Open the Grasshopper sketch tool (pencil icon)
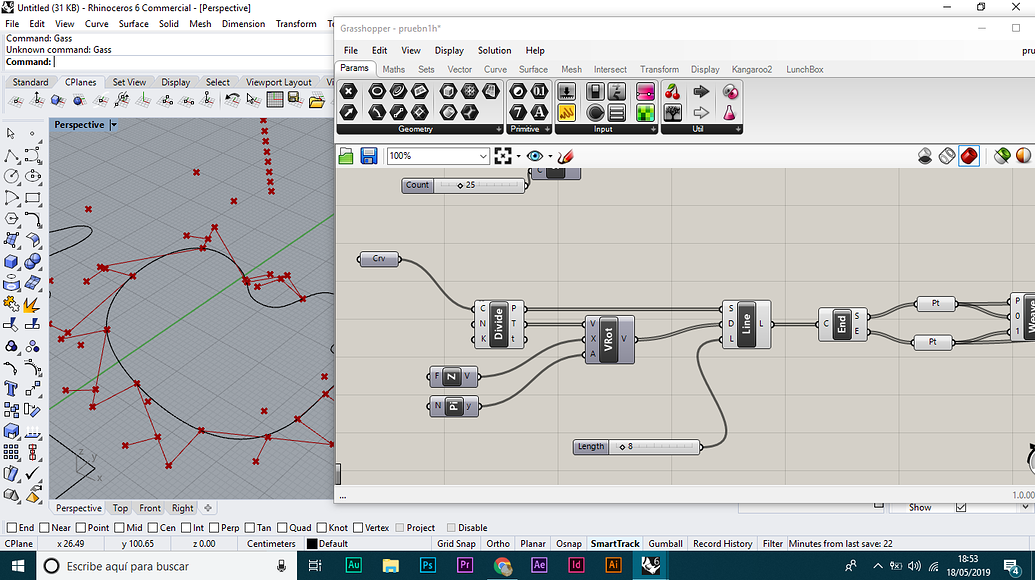 pos(566,156)
